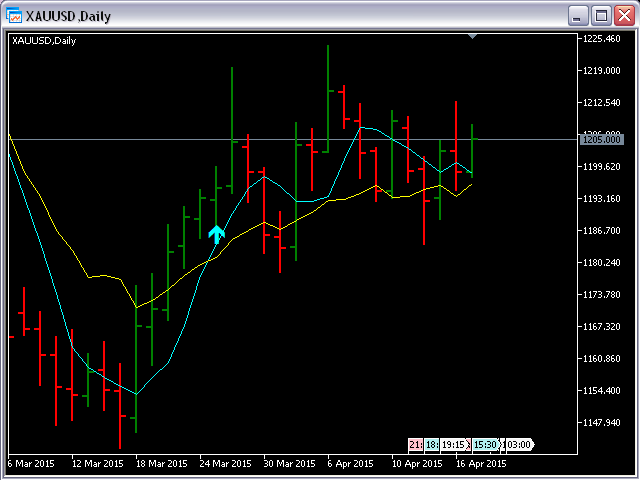Click the 1160.860 price scale label
The image size is (640, 480).
click(602, 358)
